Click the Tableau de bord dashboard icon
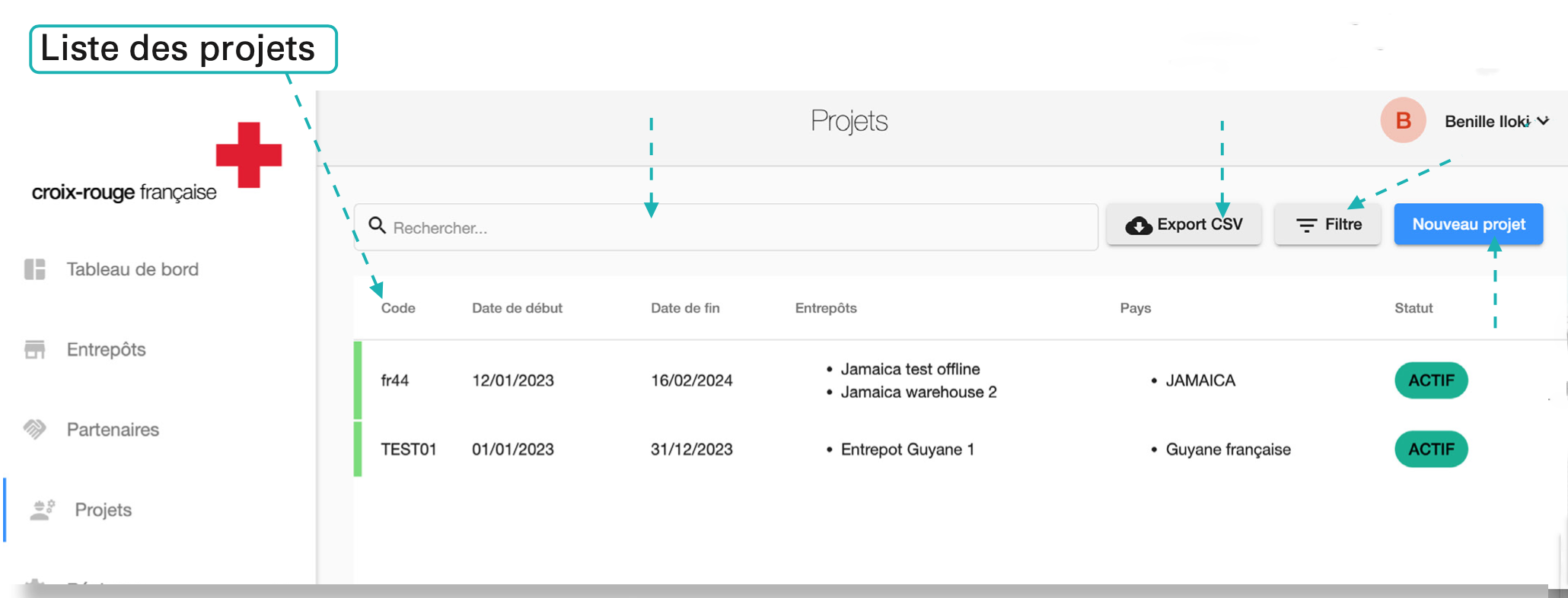 point(35,269)
